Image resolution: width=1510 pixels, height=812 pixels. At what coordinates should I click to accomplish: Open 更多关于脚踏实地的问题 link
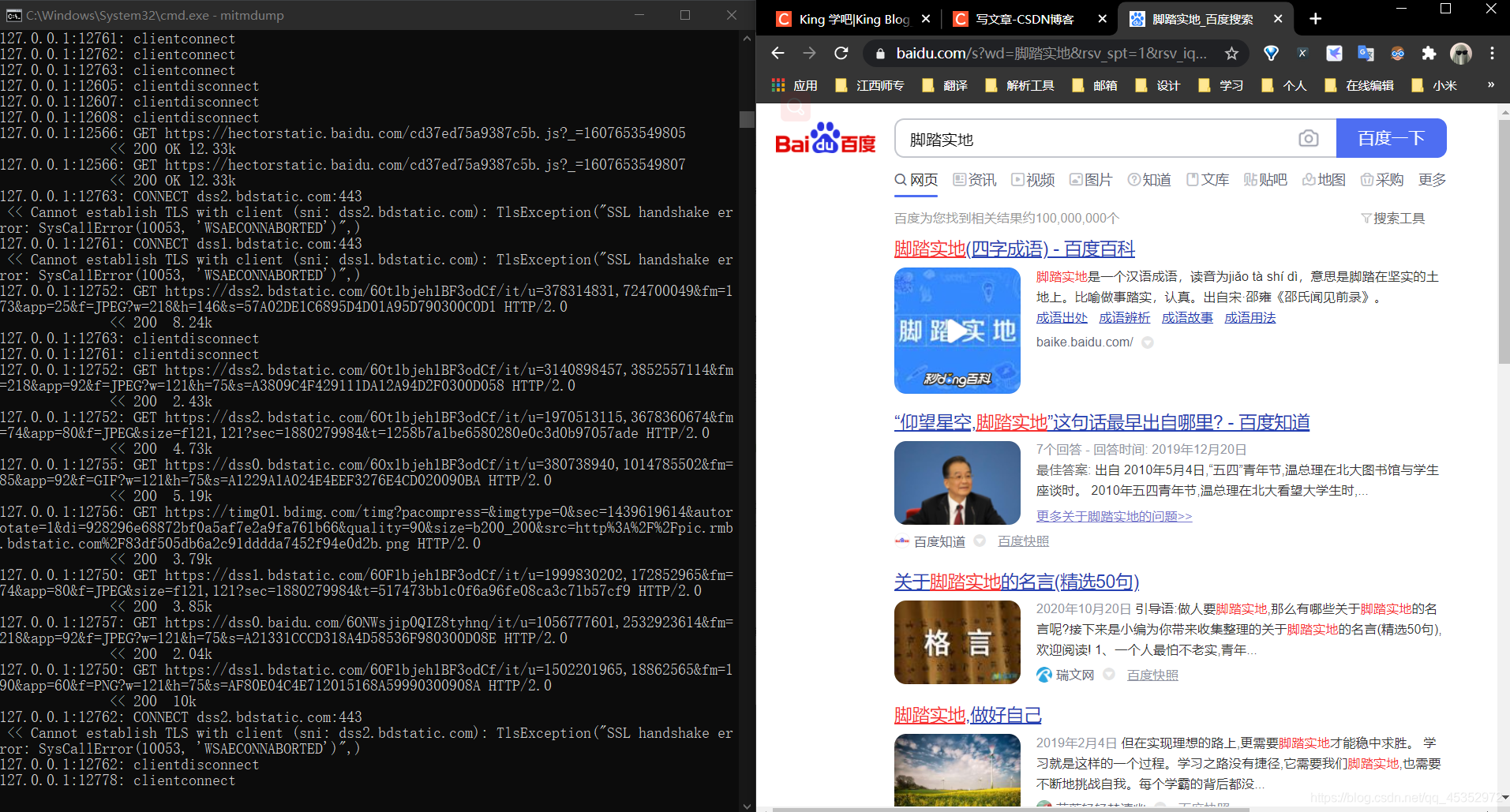point(1114,516)
